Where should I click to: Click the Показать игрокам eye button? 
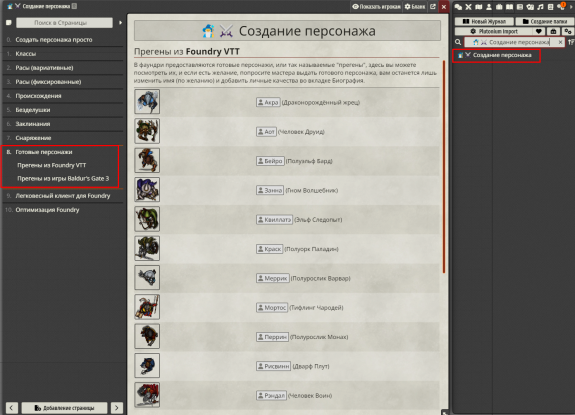(x=376, y=7)
